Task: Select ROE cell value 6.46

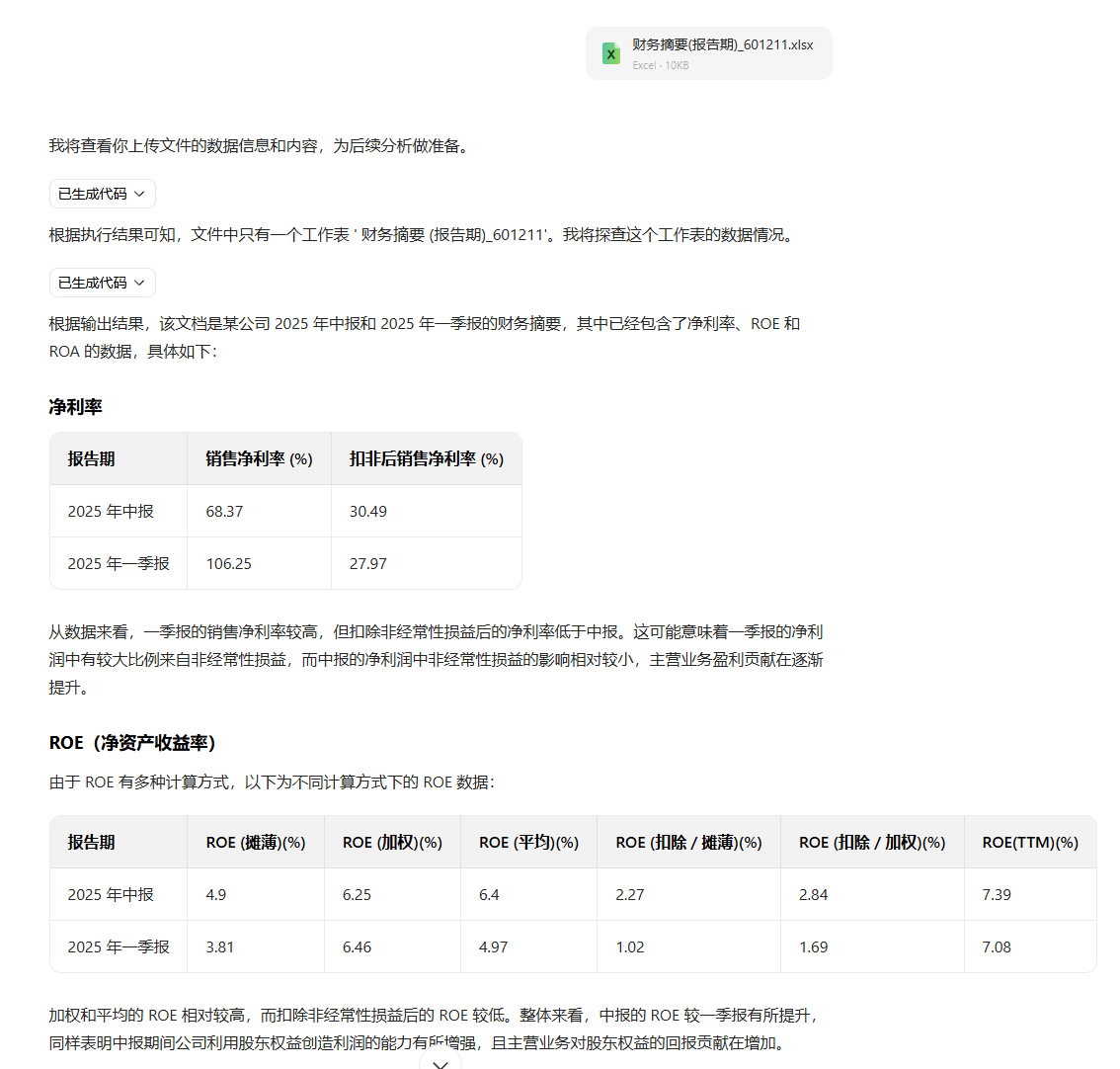Action: (357, 946)
